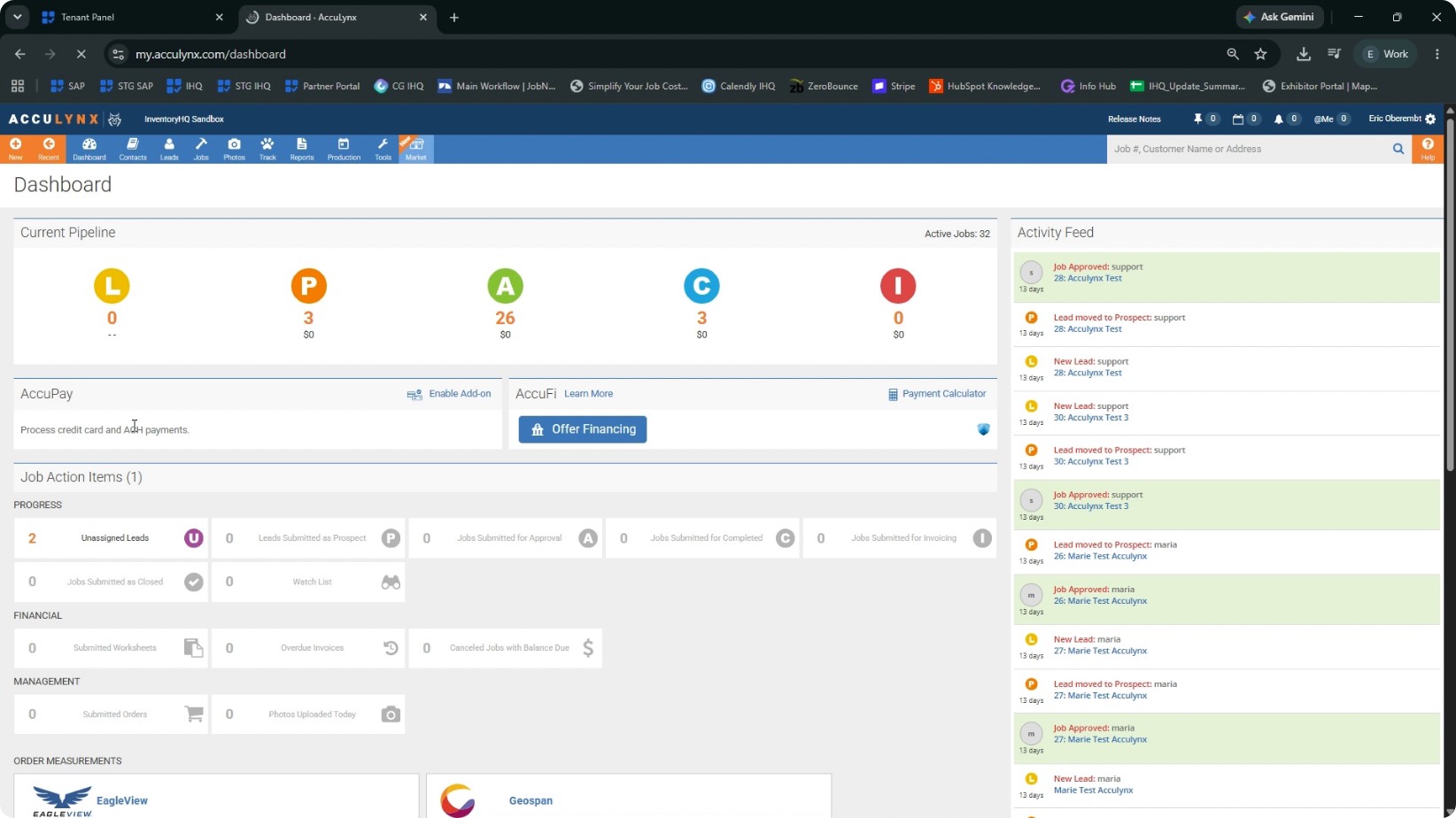Viewport: 1456px width, 818px height.
Task: Open the Dashboard toolbar item
Action: click(89, 149)
